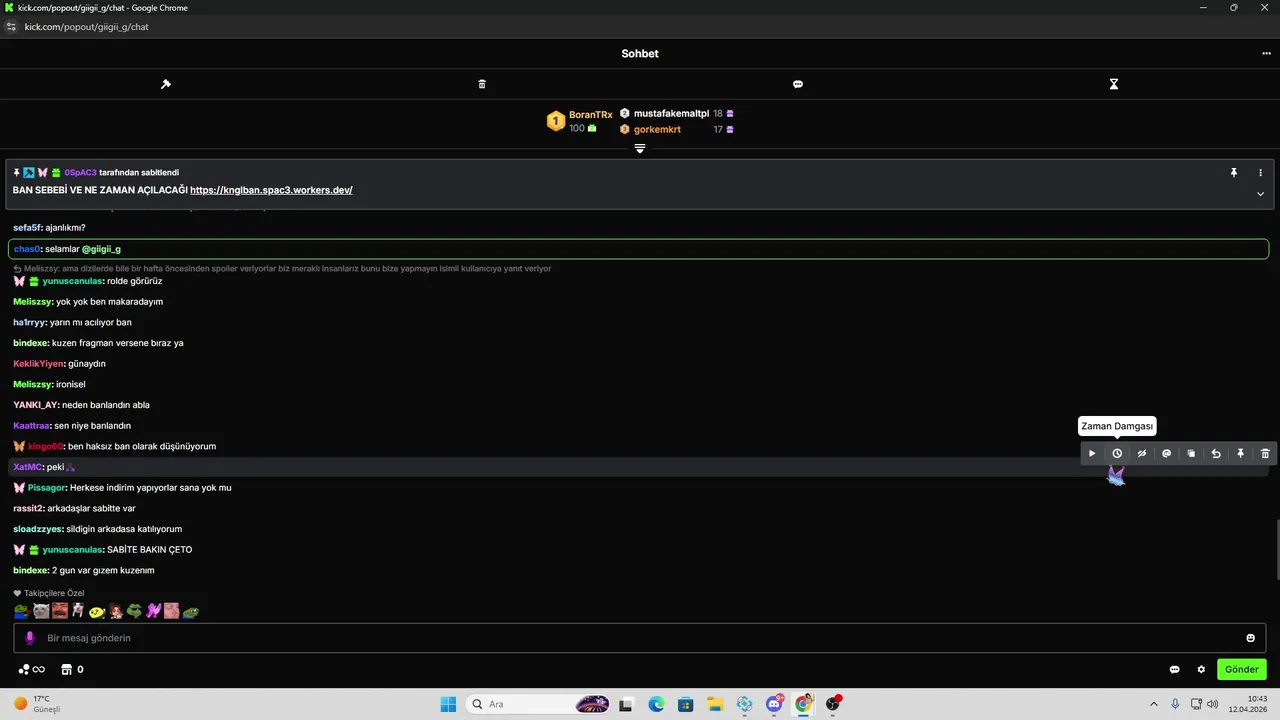Click the crossed-out eye icon on XatMC message
Viewport: 1280px width, 720px height.
(x=1142, y=454)
